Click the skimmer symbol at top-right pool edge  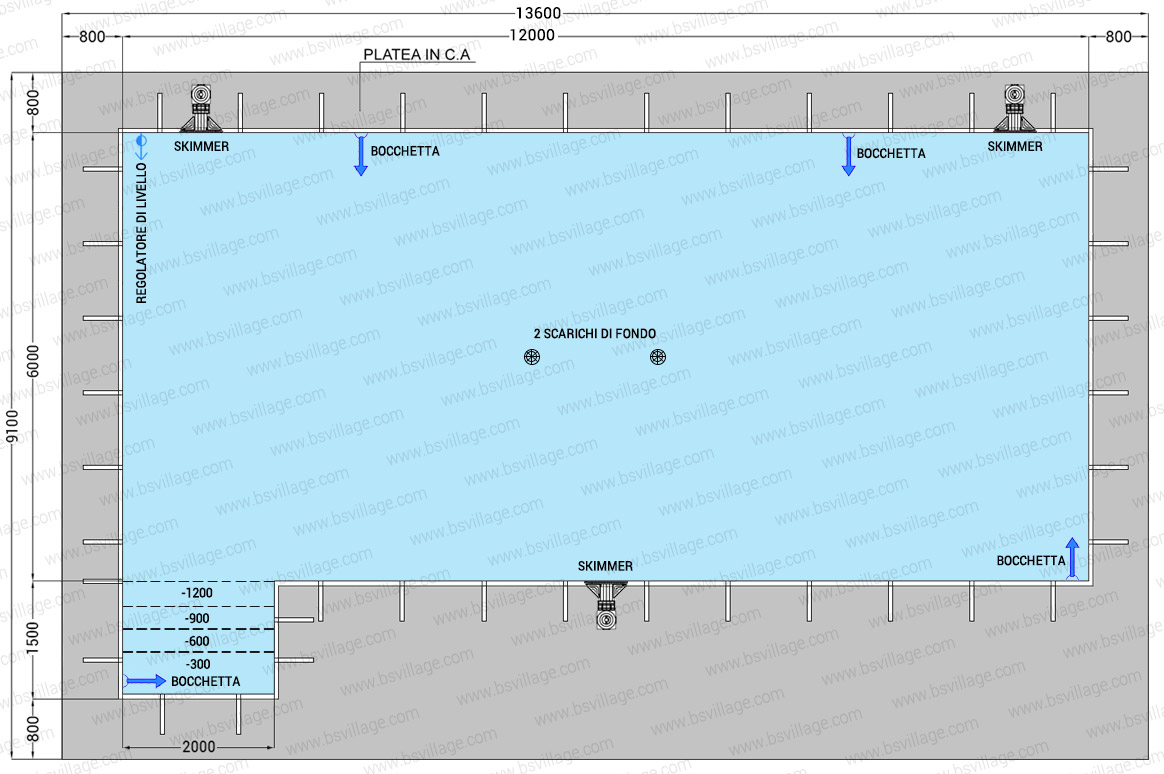pos(1015,108)
